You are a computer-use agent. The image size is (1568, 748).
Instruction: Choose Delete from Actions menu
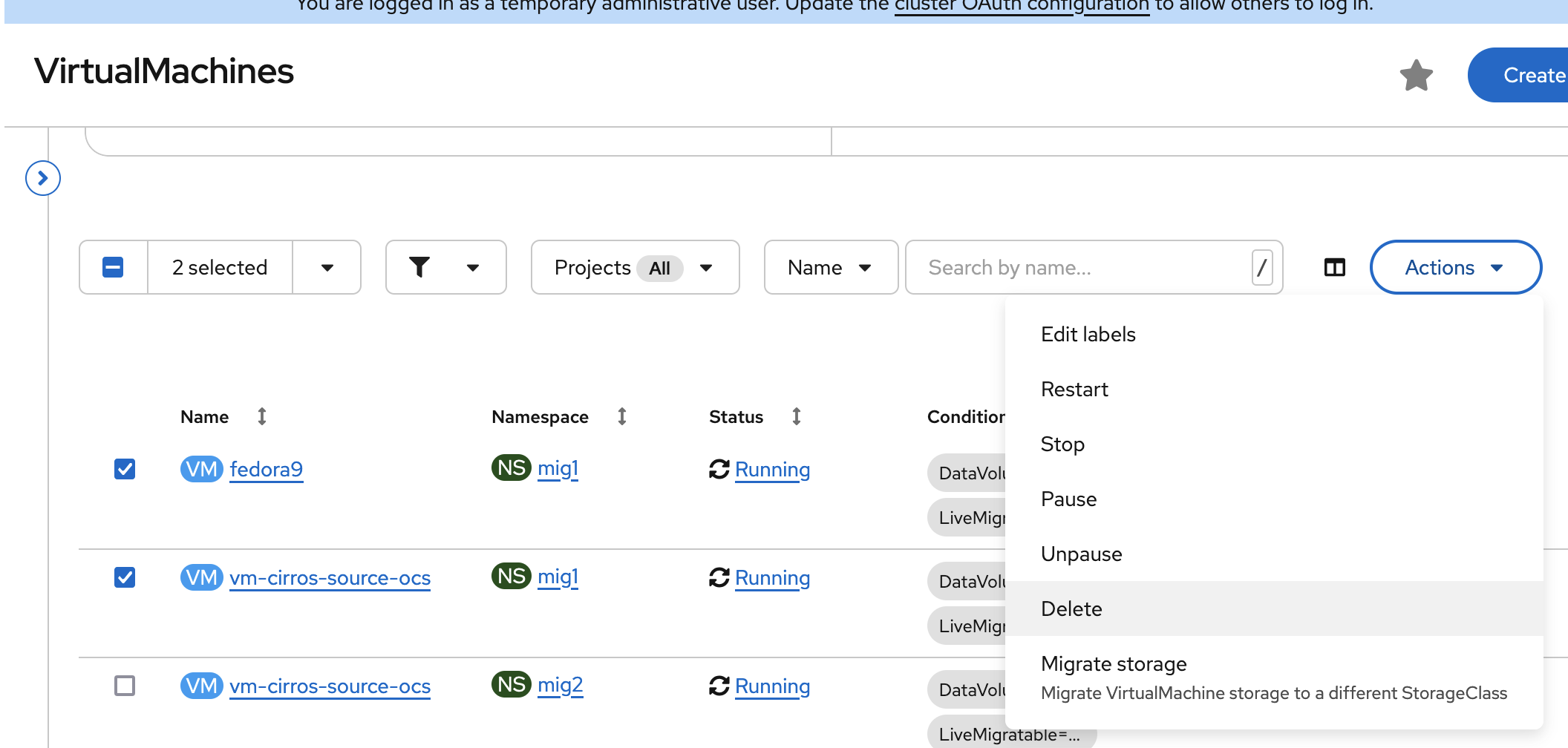(x=1071, y=608)
